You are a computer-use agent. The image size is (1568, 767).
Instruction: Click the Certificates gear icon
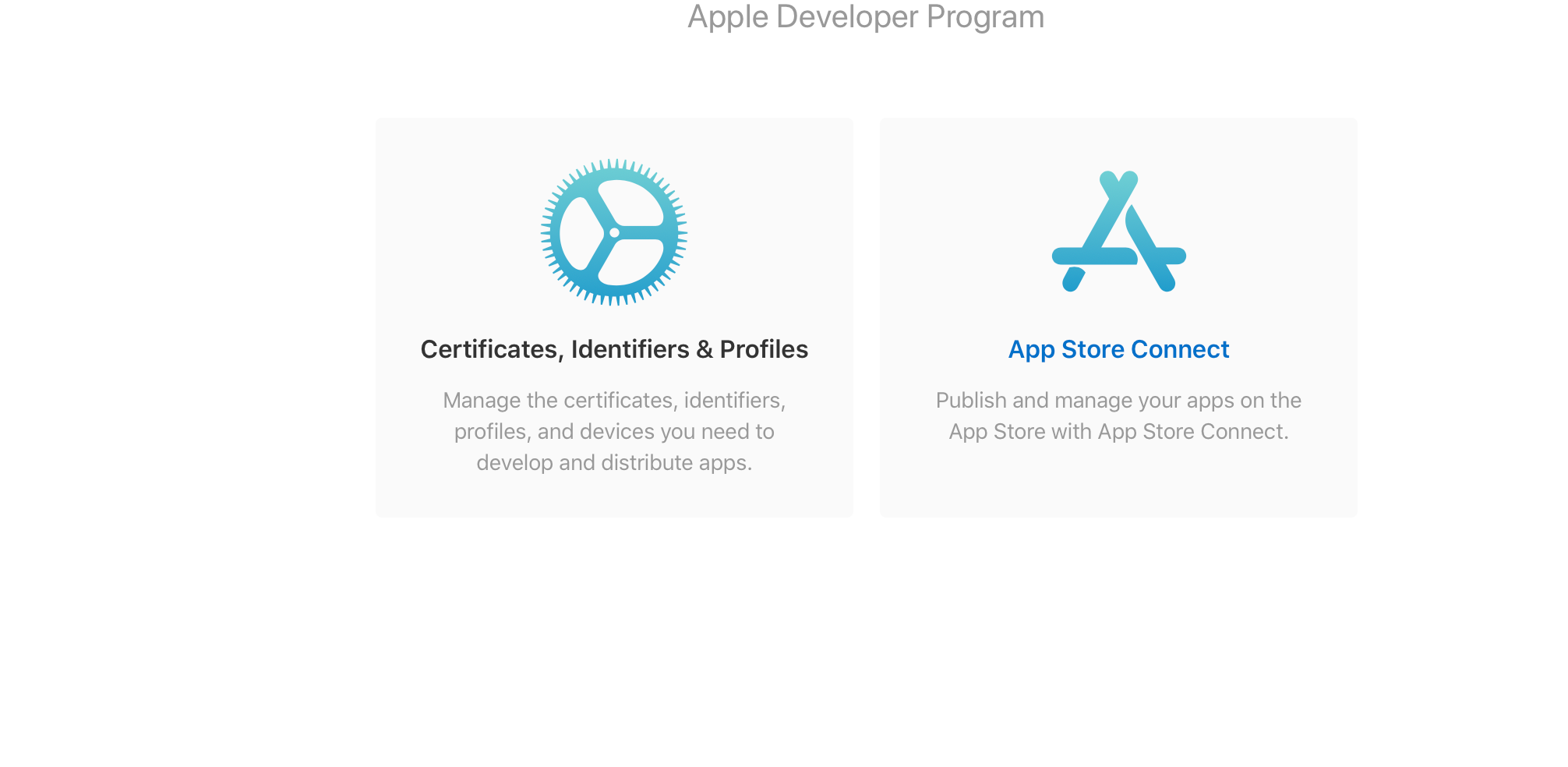(x=614, y=232)
